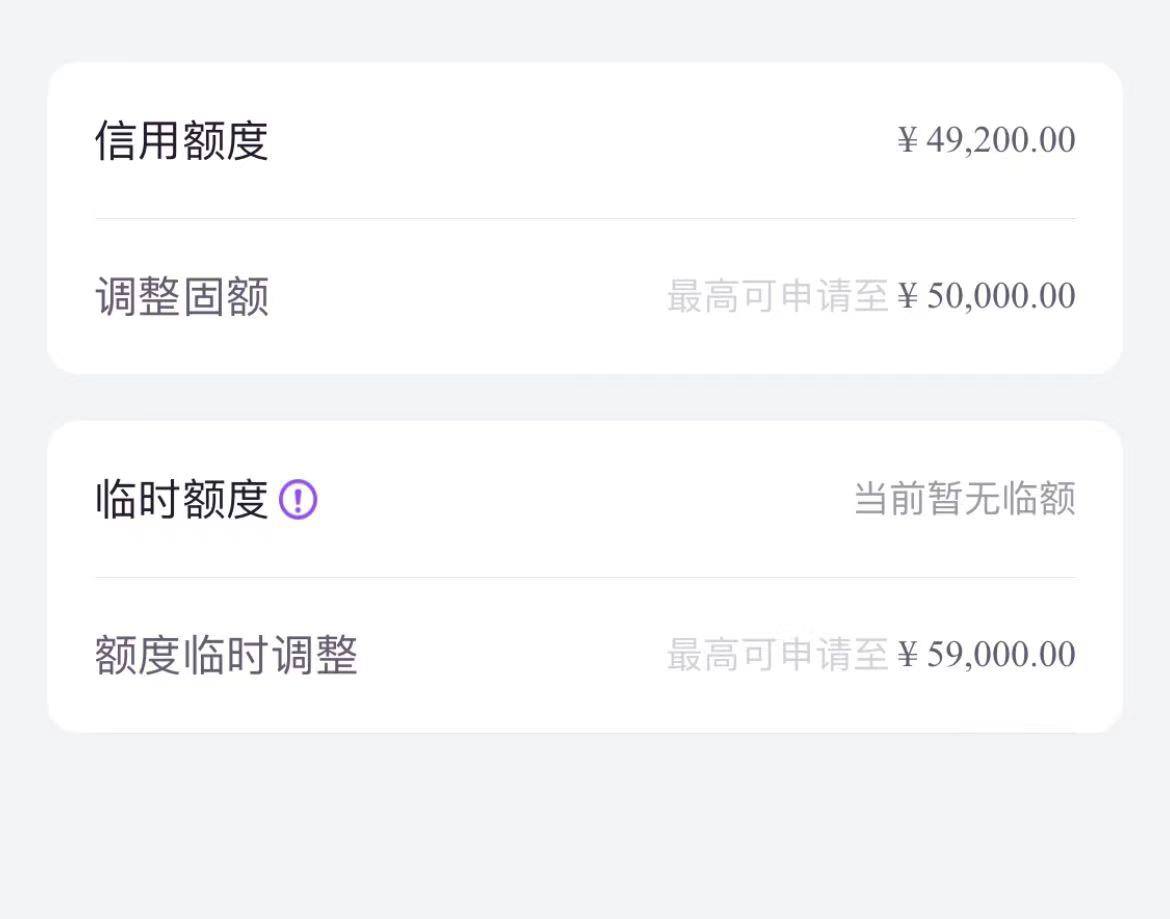Click the gap between the two cards
This screenshot has height=919, width=1170.
(x=585, y=397)
